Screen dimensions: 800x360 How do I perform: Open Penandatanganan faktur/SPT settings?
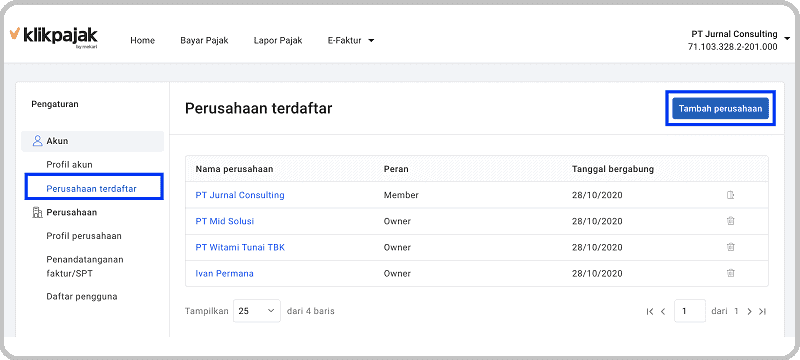coord(85,266)
